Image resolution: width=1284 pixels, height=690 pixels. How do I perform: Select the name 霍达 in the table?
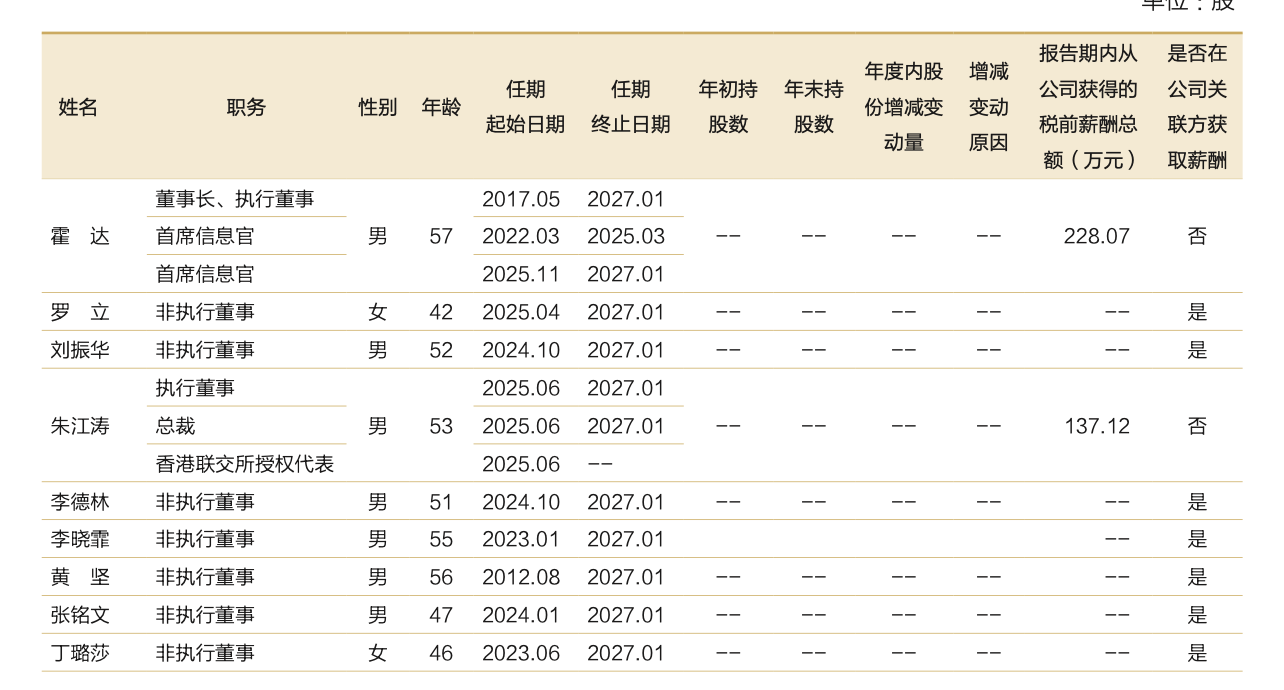coord(80,237)
